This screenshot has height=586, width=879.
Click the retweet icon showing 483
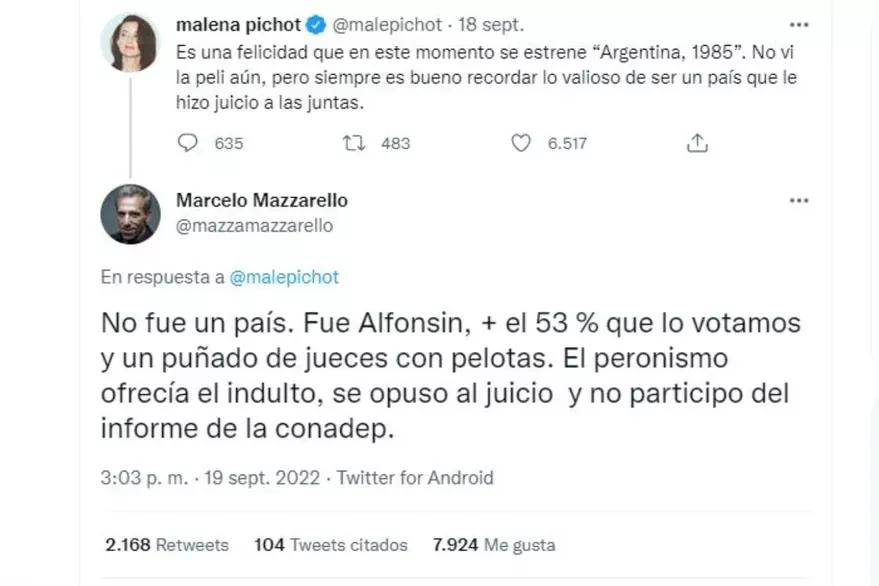pyautogui.click(x=353, y=143)
